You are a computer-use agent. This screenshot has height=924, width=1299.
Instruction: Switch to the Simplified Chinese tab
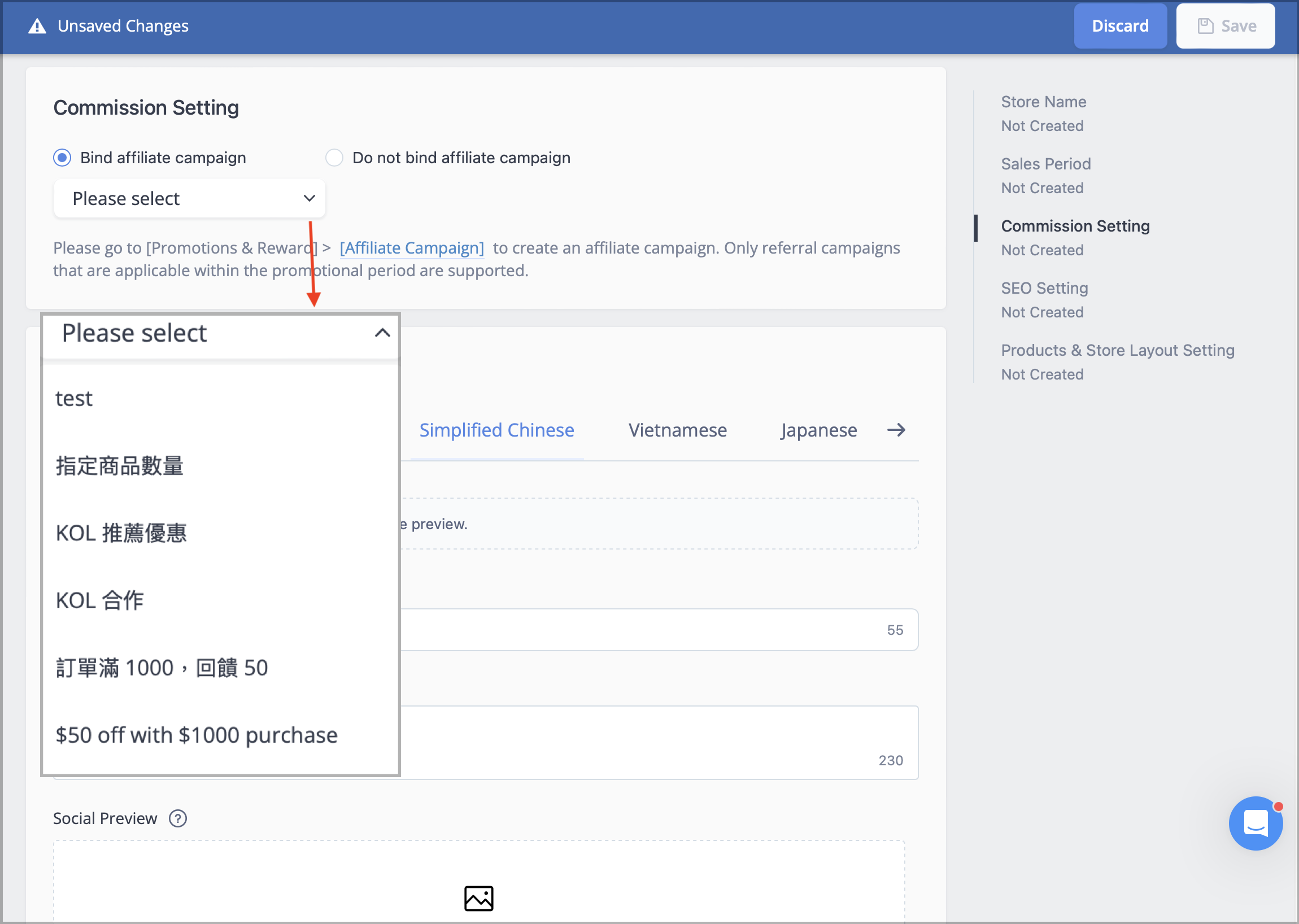tap(496, 430)
